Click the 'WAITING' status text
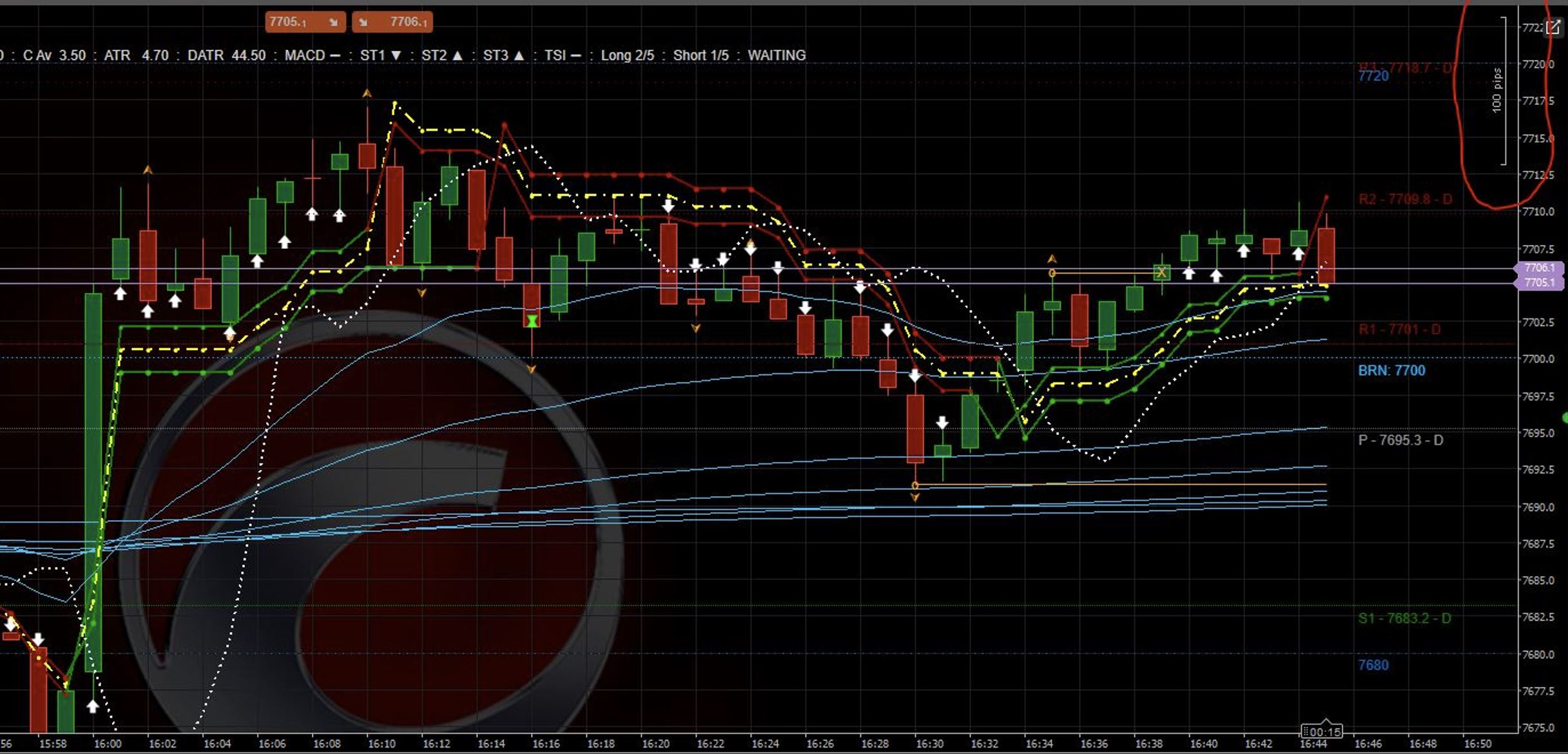The width and height of the screenshot is (1568, 754). [777, 55]
